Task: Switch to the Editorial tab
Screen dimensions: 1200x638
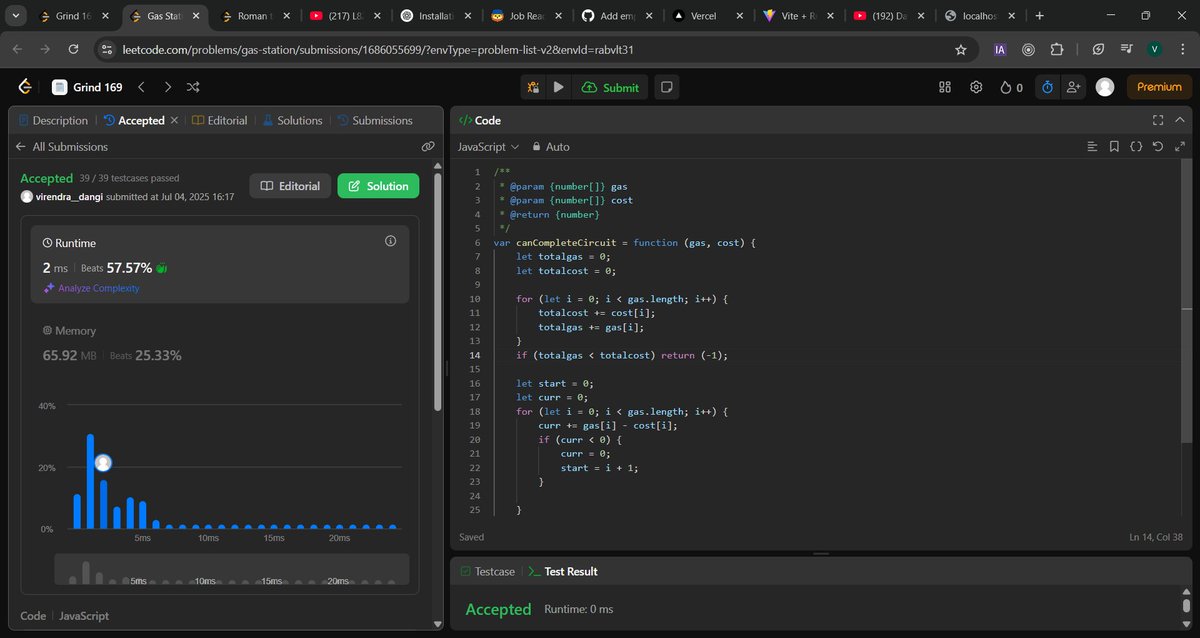Action: pyautogui.click(x=219, y=120)
